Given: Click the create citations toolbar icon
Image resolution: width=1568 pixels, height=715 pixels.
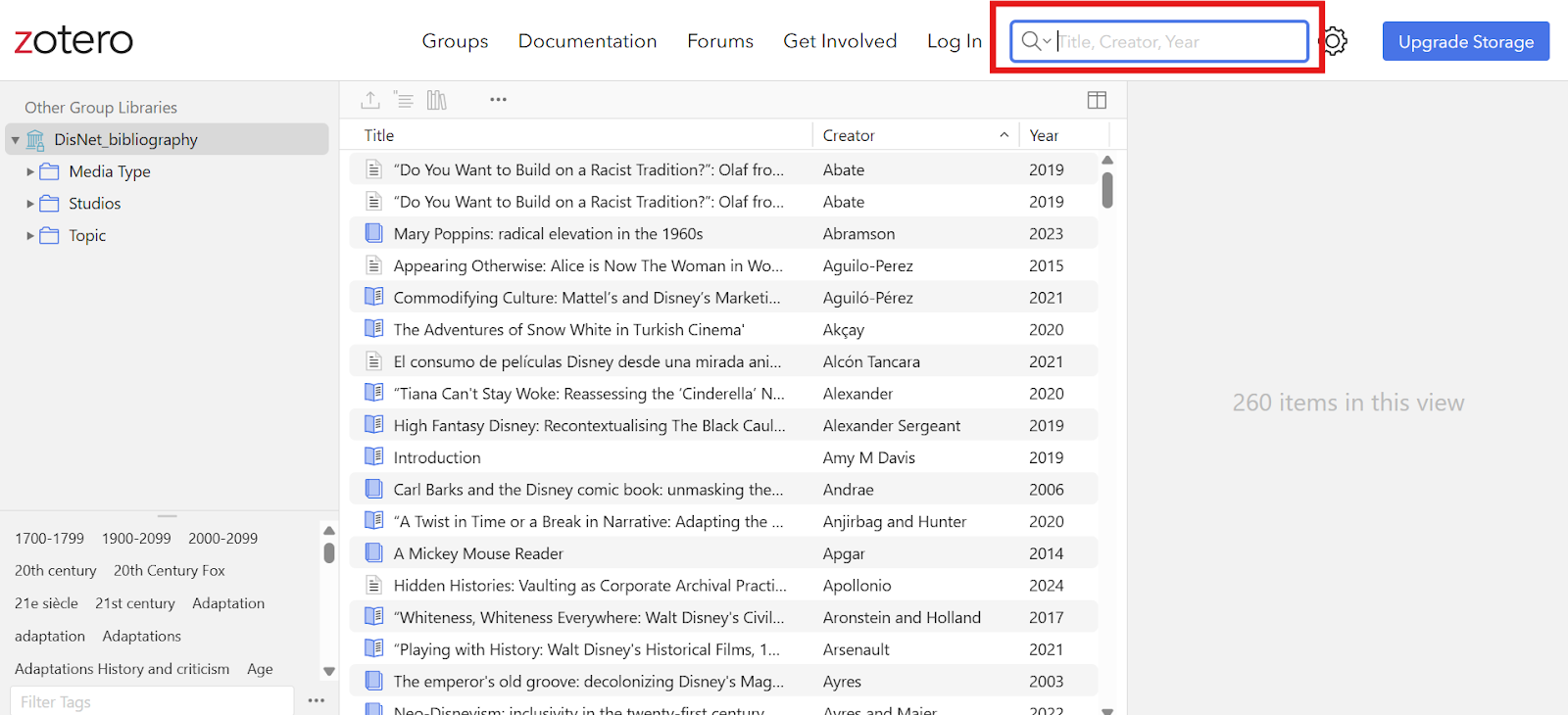Looking at the screenshot, I should (404, 100).
